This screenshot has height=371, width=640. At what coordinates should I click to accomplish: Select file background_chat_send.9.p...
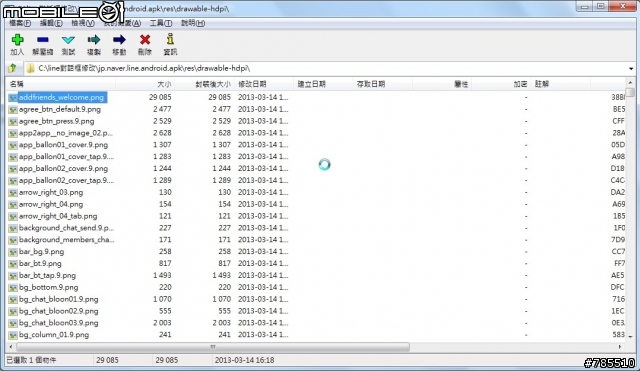click(67, 228)
